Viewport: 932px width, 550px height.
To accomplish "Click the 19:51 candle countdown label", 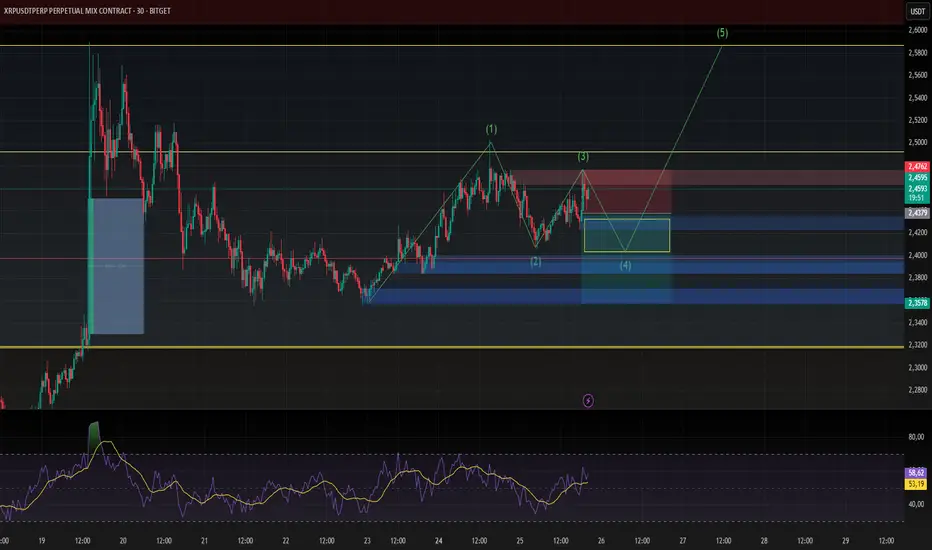I will click(916, 198).
